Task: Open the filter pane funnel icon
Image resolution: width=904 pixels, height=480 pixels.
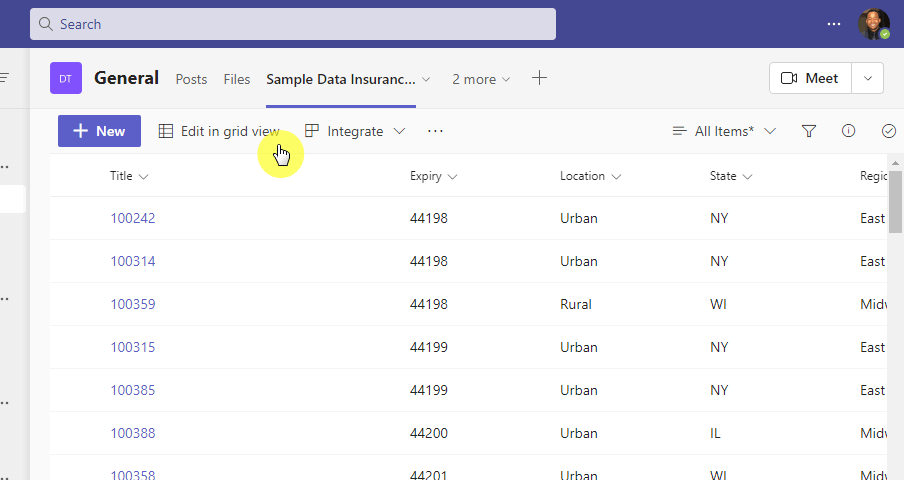Action: (809, 131)
